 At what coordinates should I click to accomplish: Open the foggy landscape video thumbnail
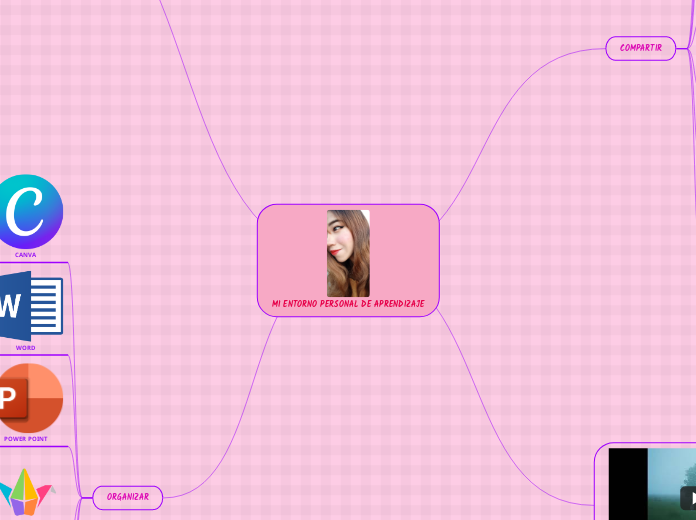click(652, 484)
